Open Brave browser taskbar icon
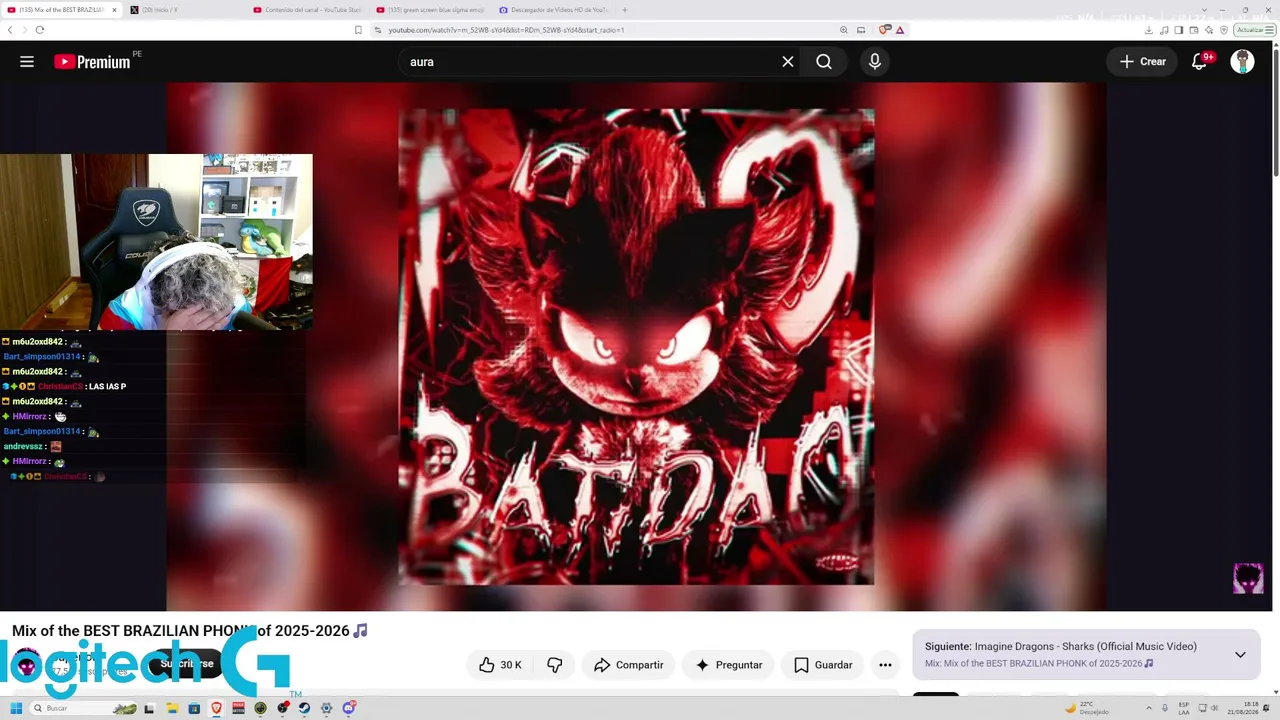This screenshot has width=1280, height=720. pos(216,708)
